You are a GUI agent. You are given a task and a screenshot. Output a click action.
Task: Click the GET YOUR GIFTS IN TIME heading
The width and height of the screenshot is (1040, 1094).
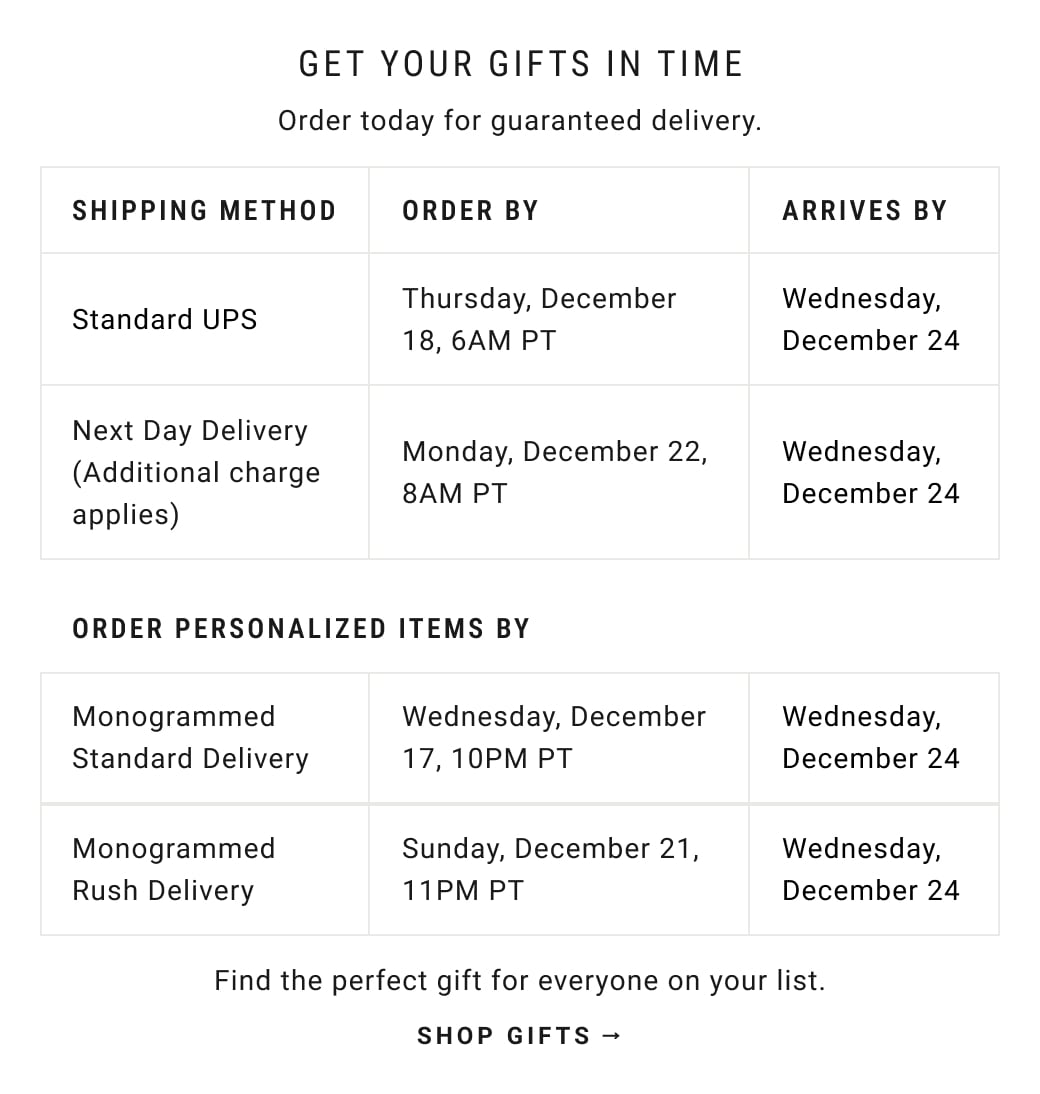(x=520, y=65)
